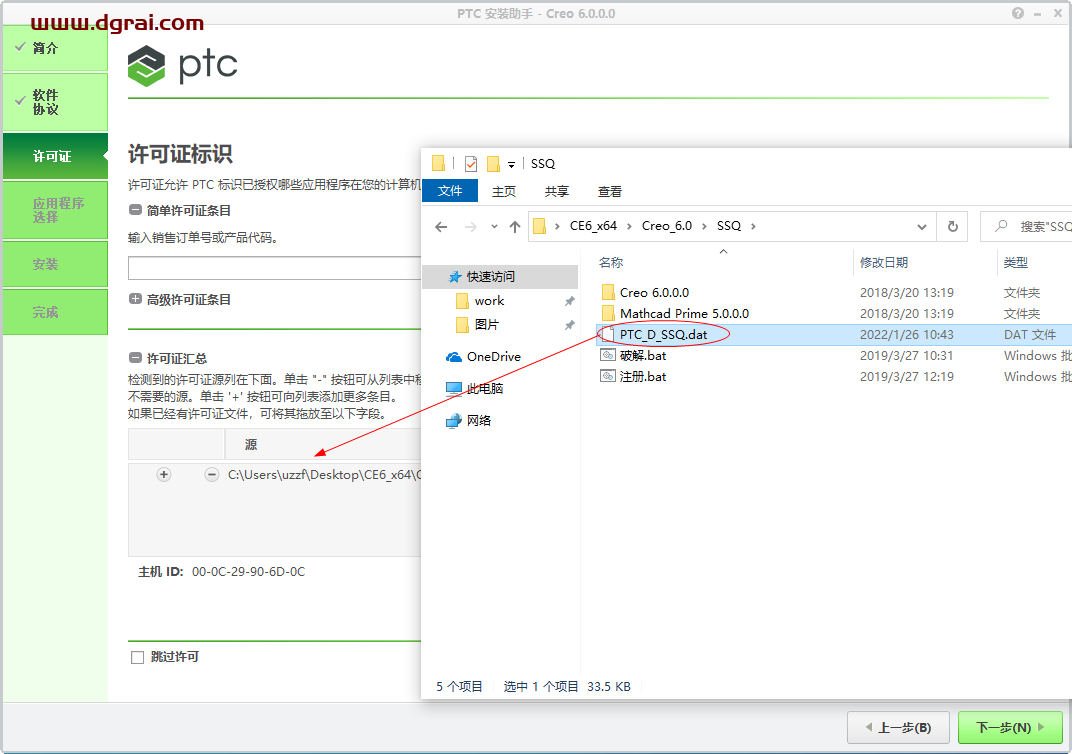
Task: Expand the chevron after CE6_x64 in path
Action: [629, 226]
